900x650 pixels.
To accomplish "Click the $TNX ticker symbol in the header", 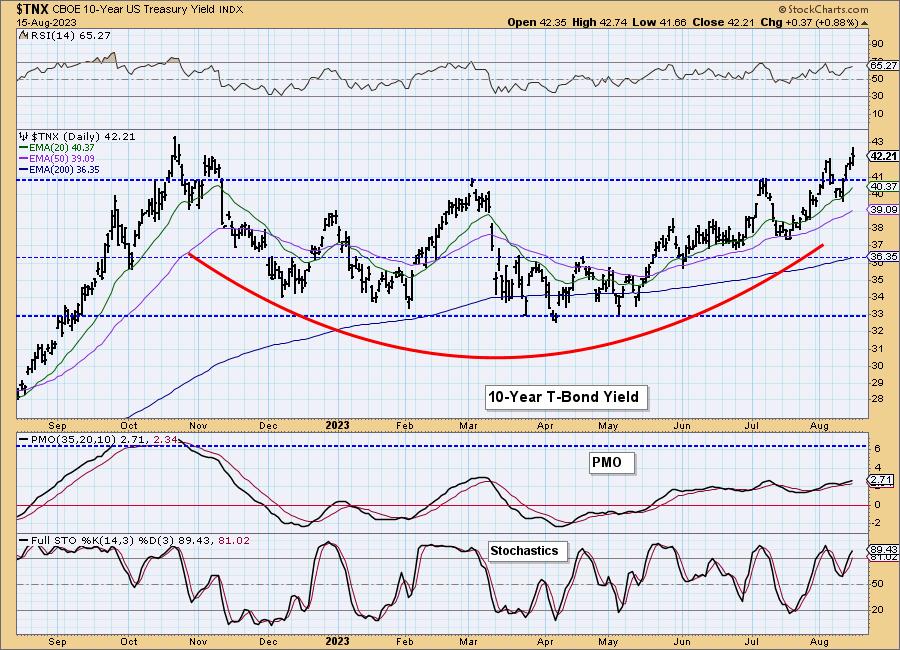I will (x=33, y=9).
